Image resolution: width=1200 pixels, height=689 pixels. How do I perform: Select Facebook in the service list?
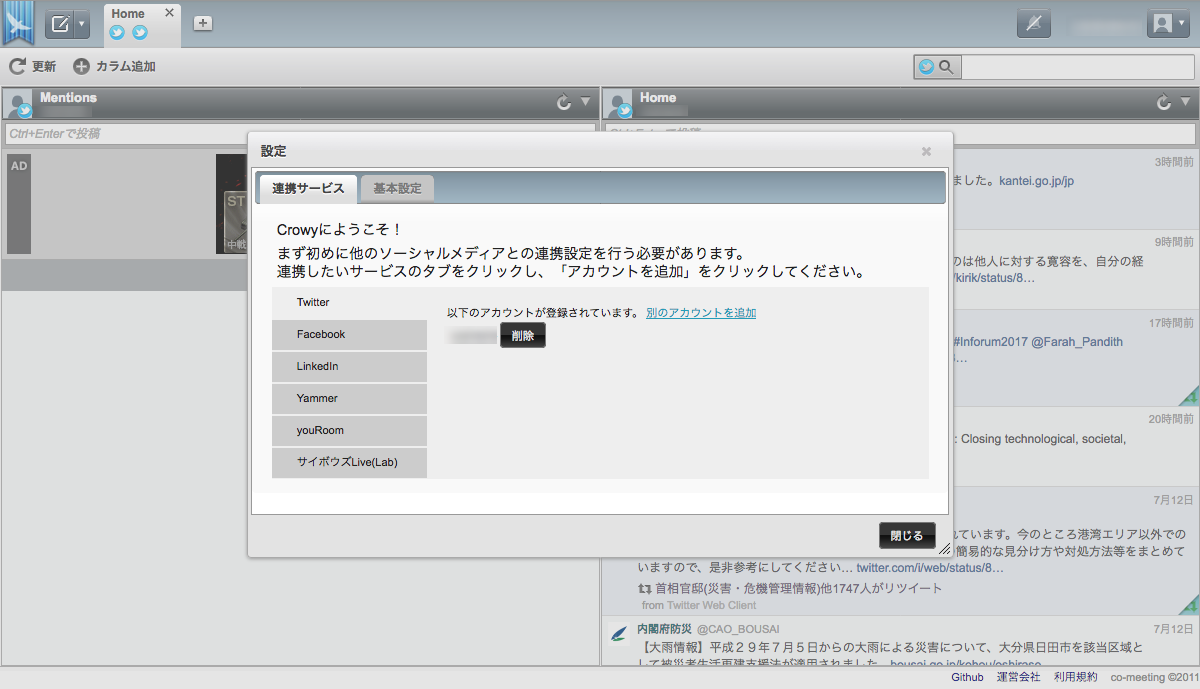(349, 334)
